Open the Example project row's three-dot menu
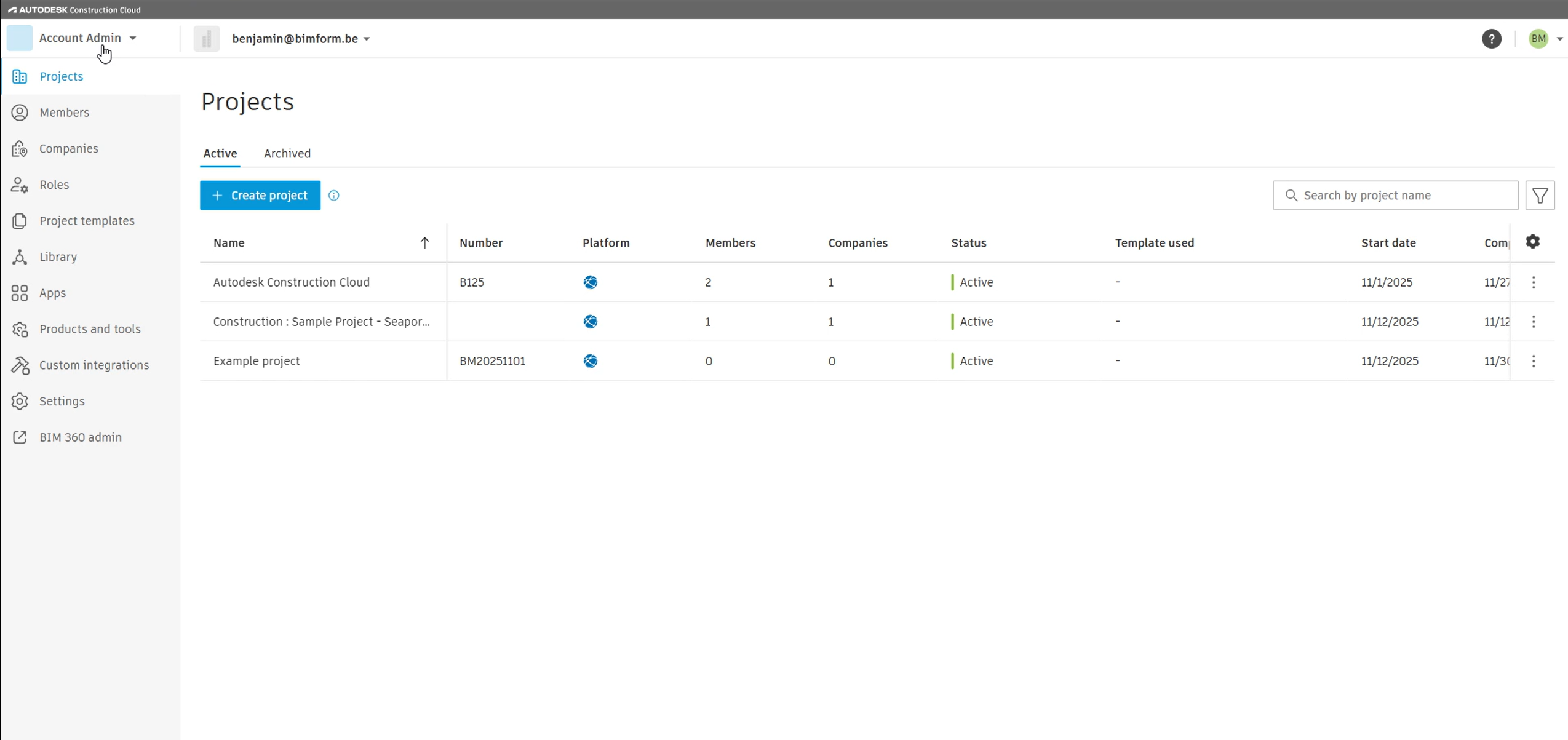 1533,361
